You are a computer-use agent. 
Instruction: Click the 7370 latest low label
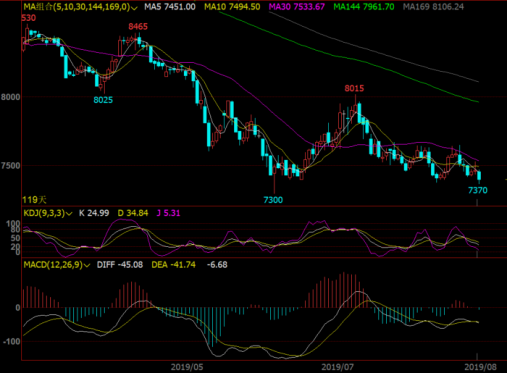pos(478,190)
